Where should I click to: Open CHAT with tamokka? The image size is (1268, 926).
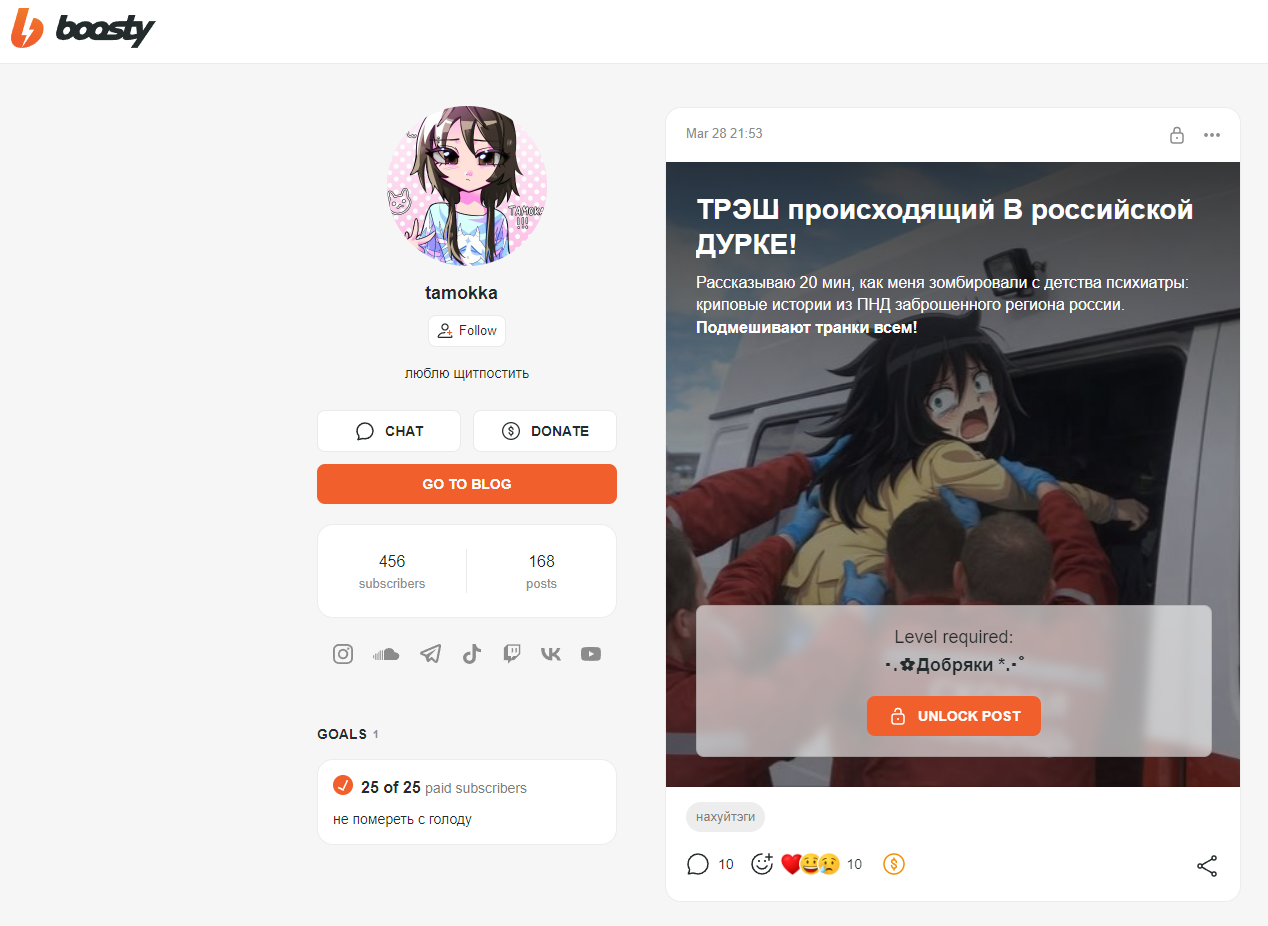pyautogui.click(x=389, y=431)
